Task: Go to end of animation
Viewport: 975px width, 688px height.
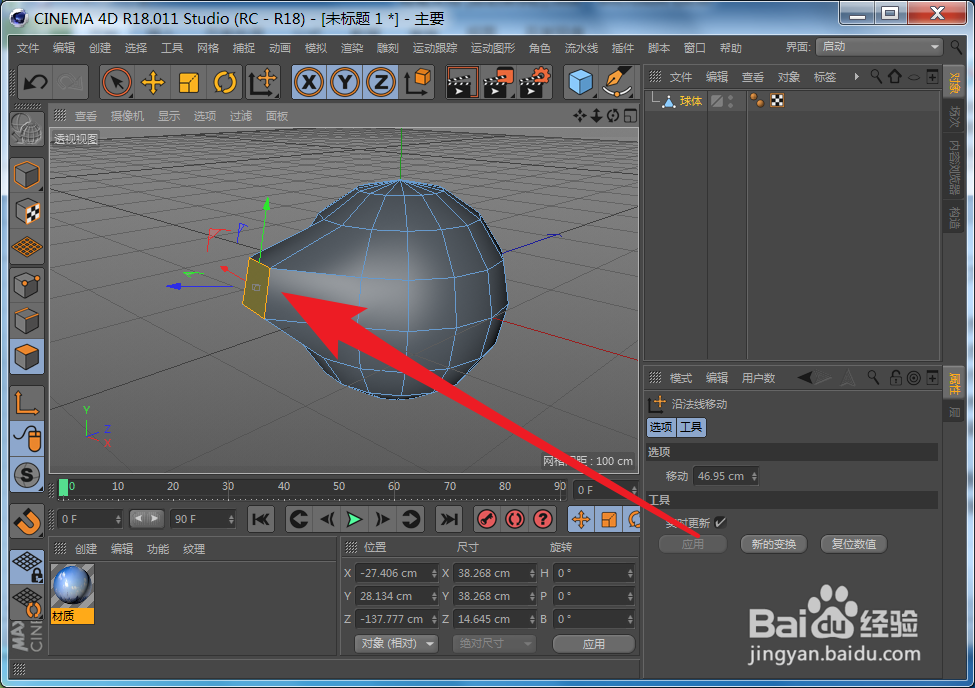Action: tap(449, 519)
